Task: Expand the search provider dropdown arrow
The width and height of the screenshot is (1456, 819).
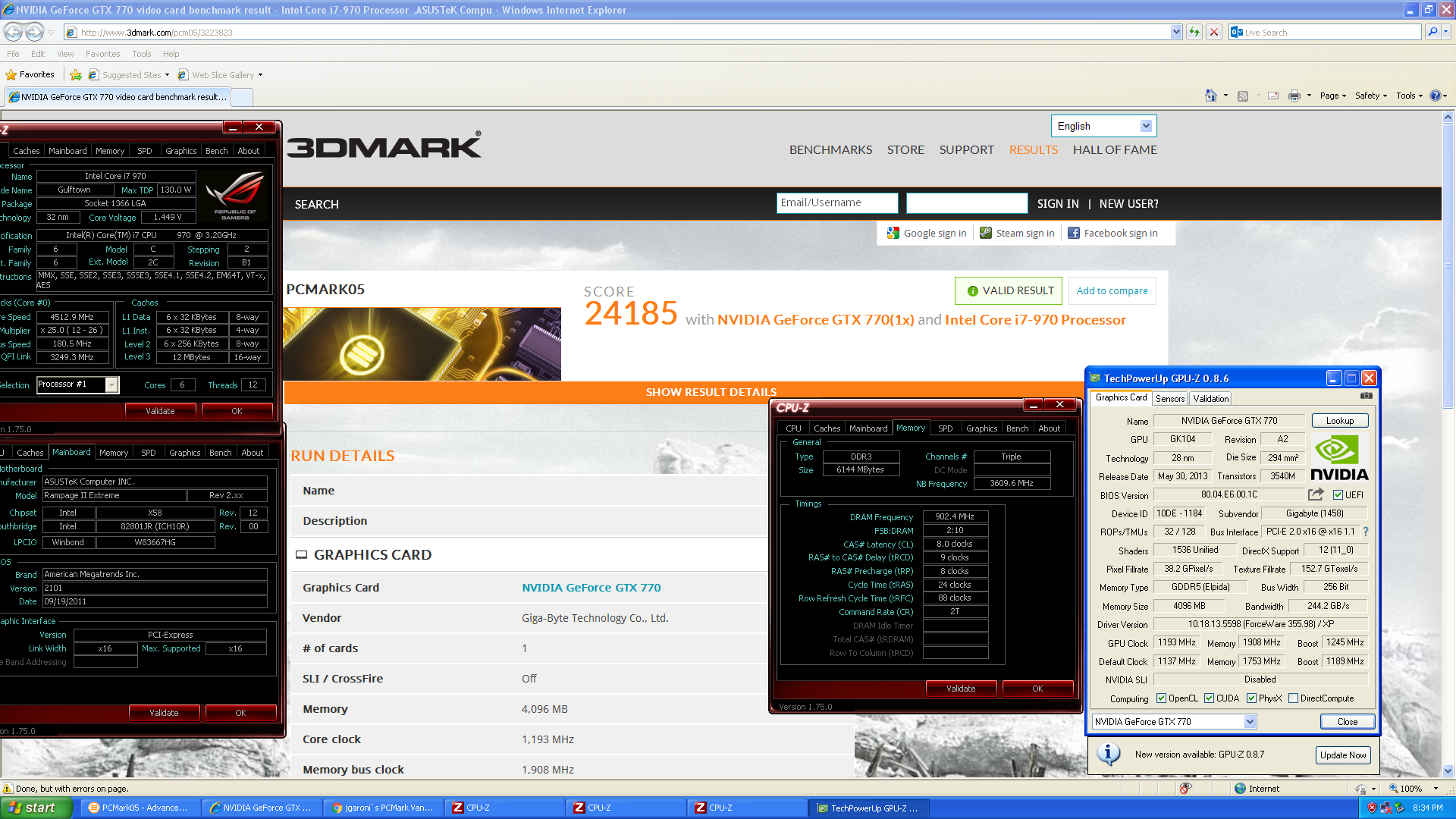Action: pos(1446,32)
